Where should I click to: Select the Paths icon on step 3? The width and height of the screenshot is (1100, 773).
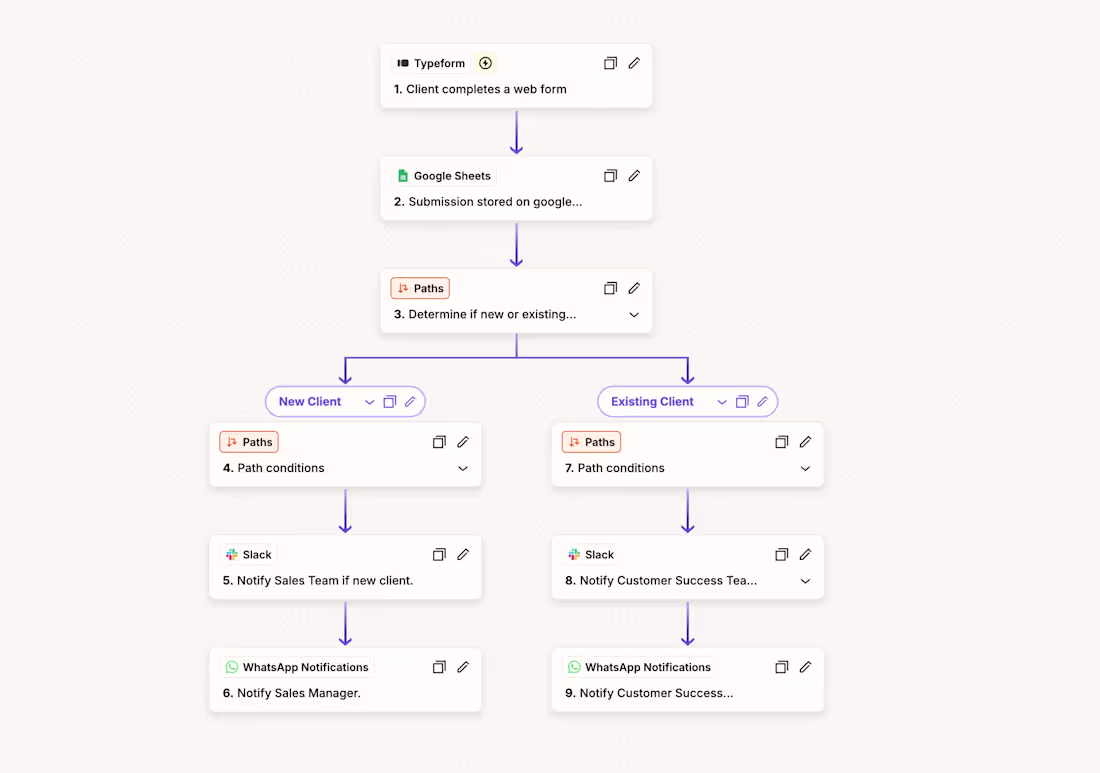coord(402,288)
